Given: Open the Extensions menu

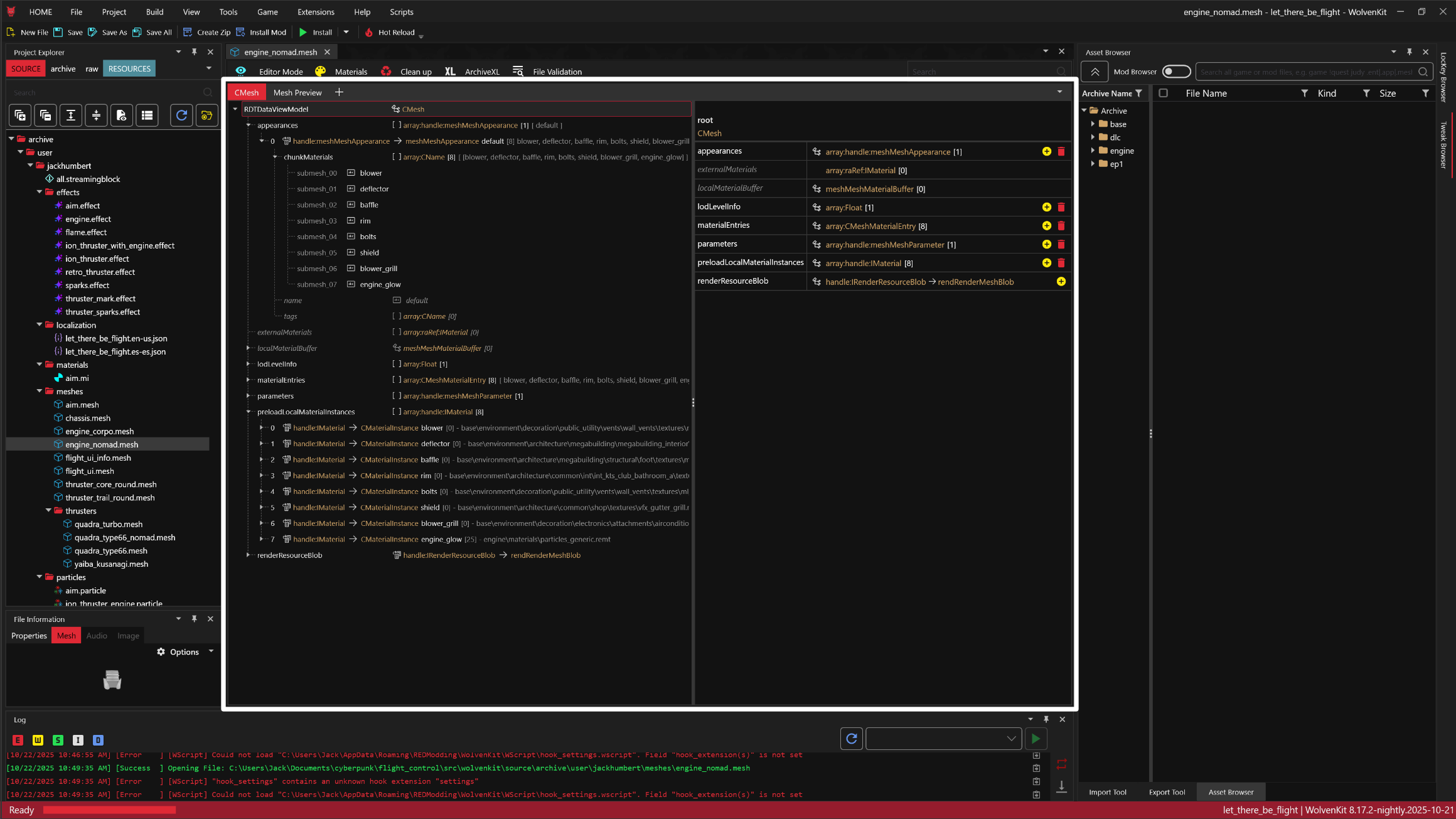Looking at the screenshot, I should click(x=316, y=12).
